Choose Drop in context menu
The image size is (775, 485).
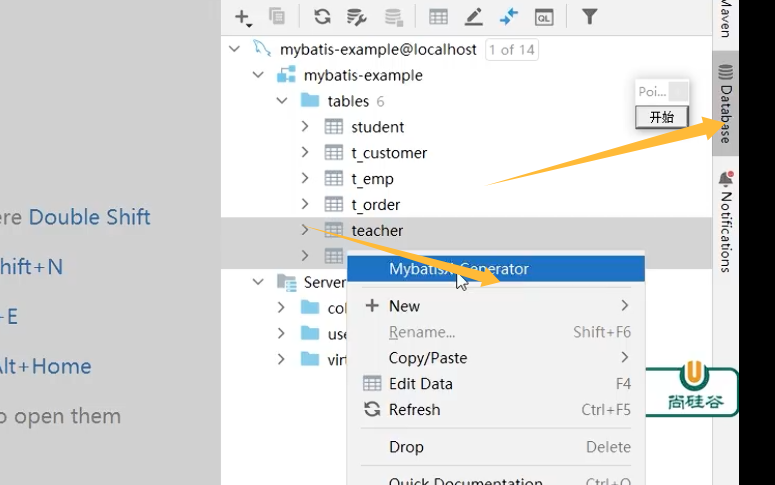[x=496, y=447]
